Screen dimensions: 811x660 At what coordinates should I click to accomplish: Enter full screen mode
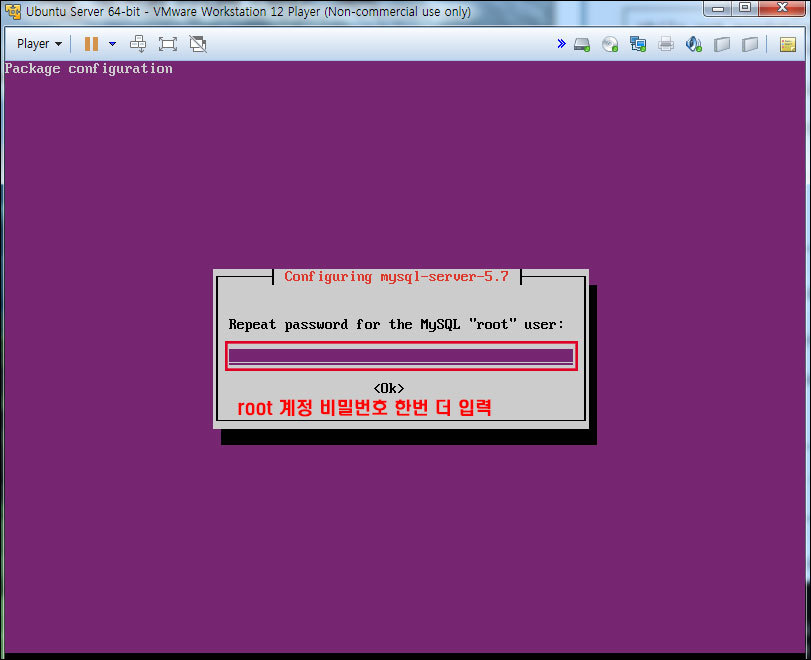click(168, 44)
